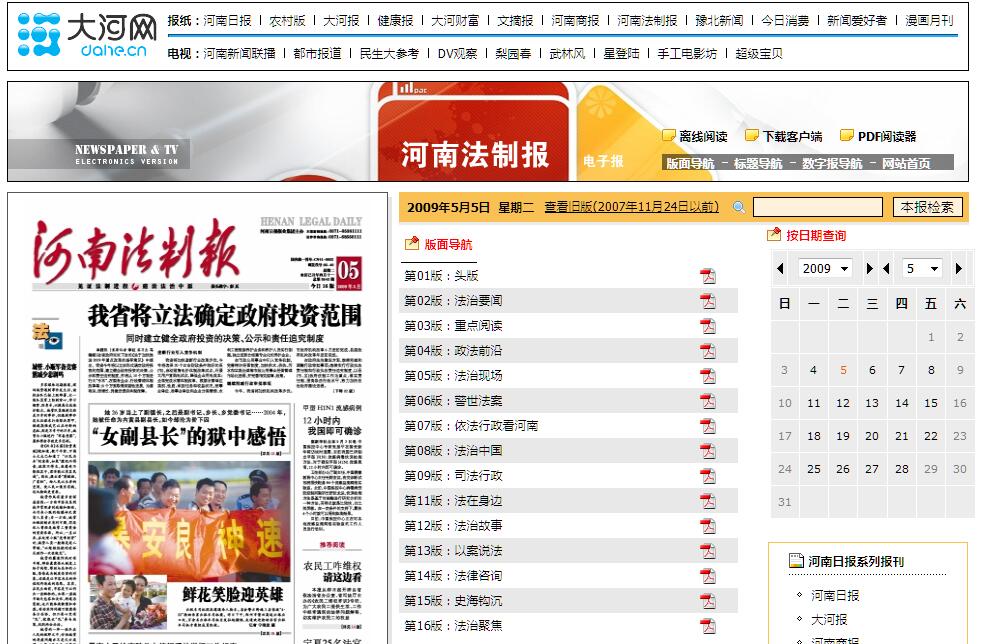Image resolution: width=986 pixels, height=644 pixels.
Task: Click the search text input field
Action: tap(817, 207)
